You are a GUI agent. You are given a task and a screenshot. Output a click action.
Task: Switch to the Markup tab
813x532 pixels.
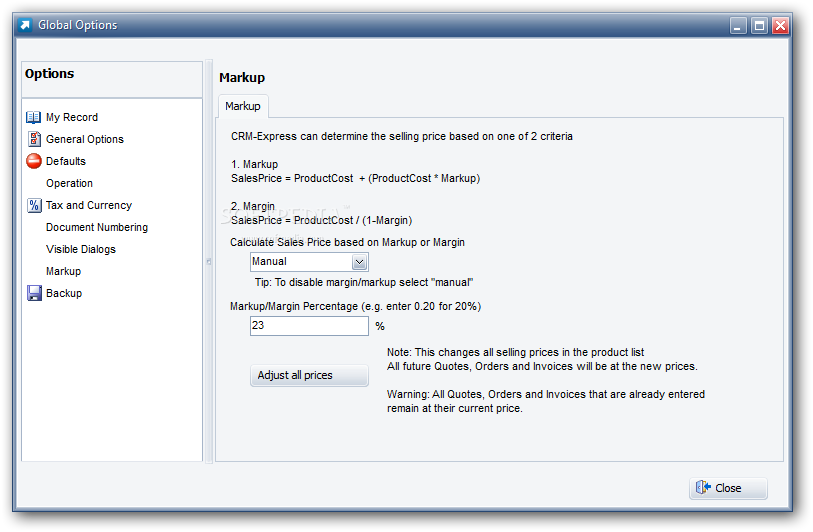click(243, 106)
